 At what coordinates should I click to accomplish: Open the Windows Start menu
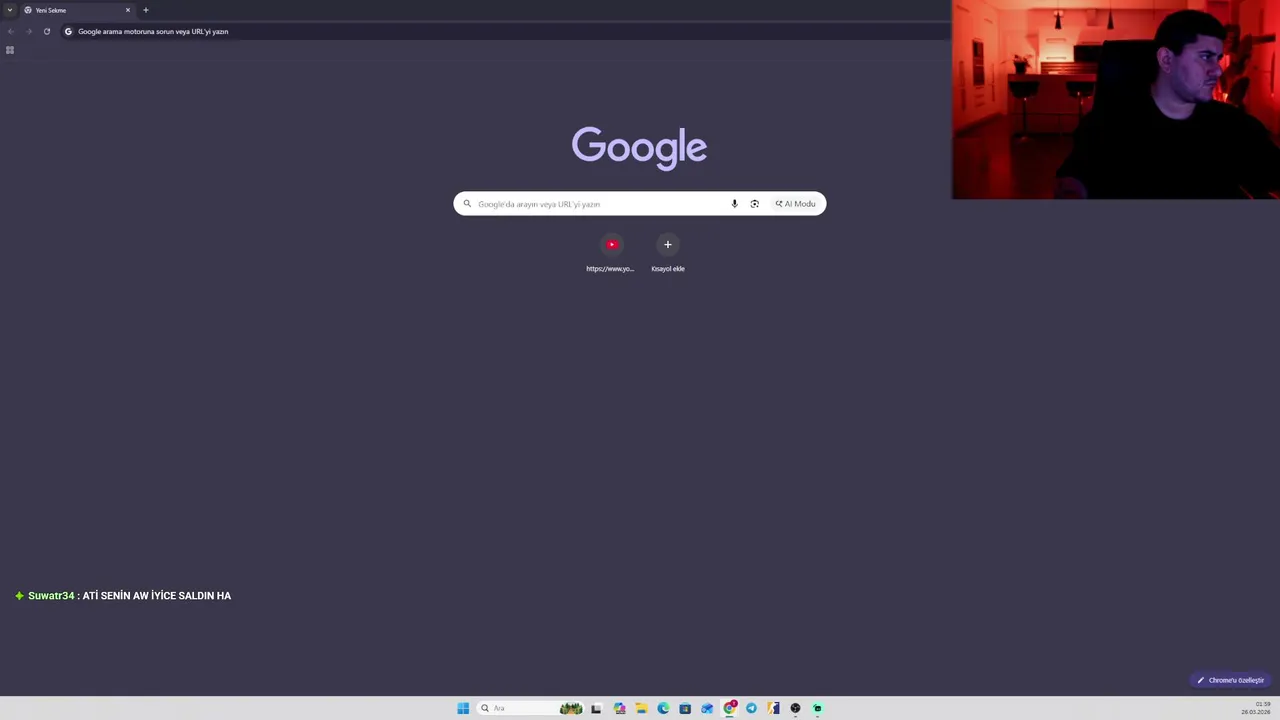pyautogui.click(x=463, y=708)
